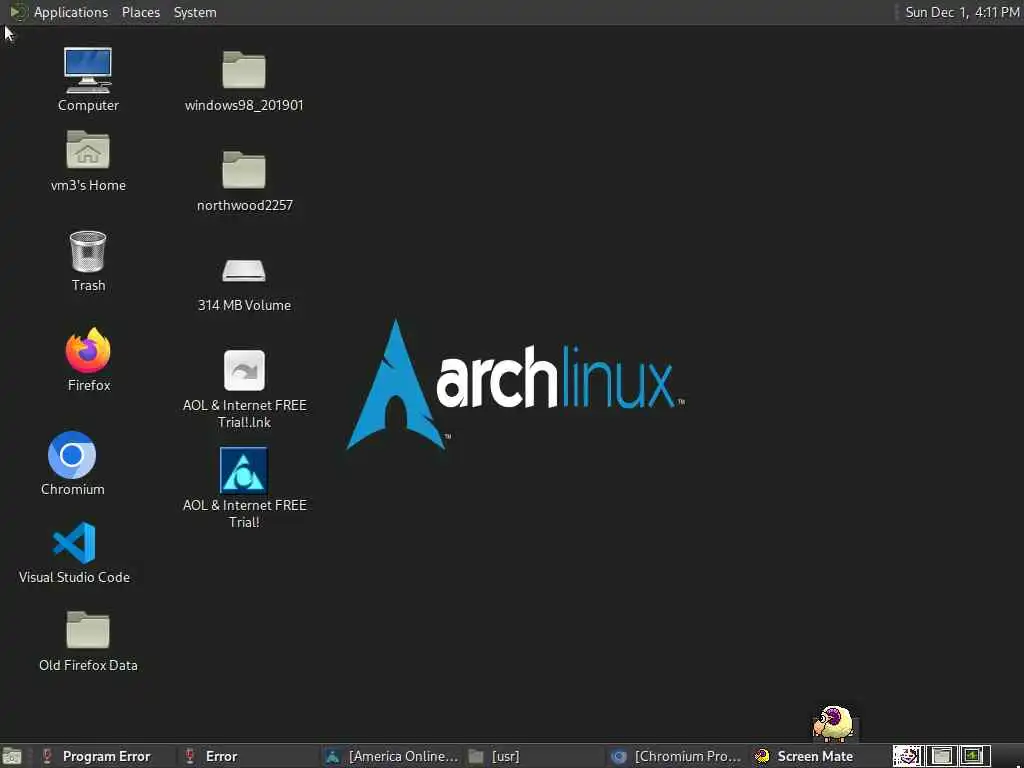Restore the [usr] file manager window

(x=536, y=756)
